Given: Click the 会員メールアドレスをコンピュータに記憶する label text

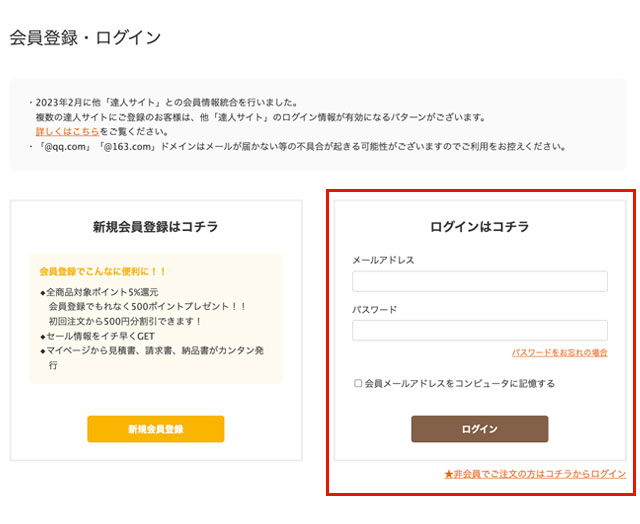Looking at the screenshot, I should tap(459, 383).
